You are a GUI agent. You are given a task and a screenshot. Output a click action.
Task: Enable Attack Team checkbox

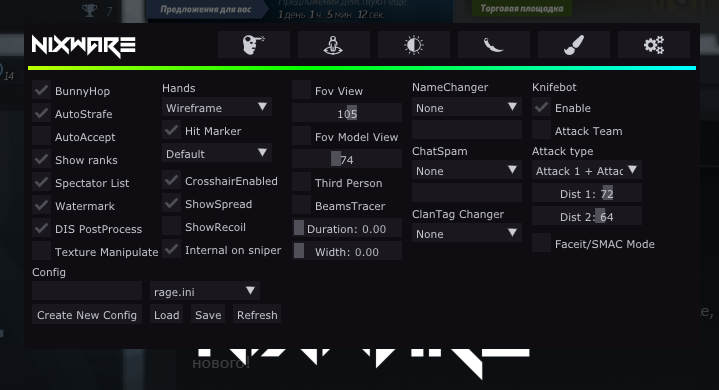tap(541, 130)
